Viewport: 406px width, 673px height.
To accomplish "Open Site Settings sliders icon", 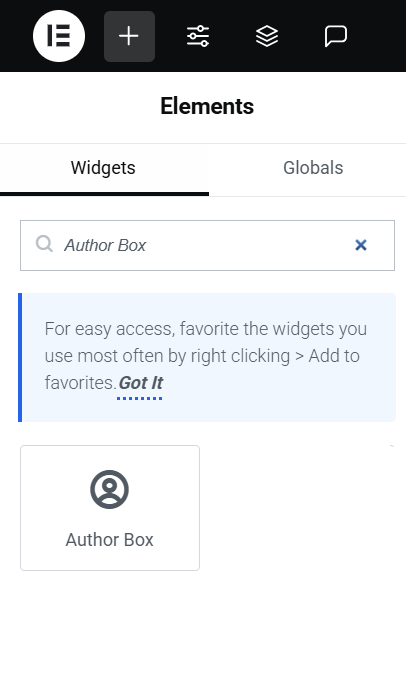I will tap(198, 36).
